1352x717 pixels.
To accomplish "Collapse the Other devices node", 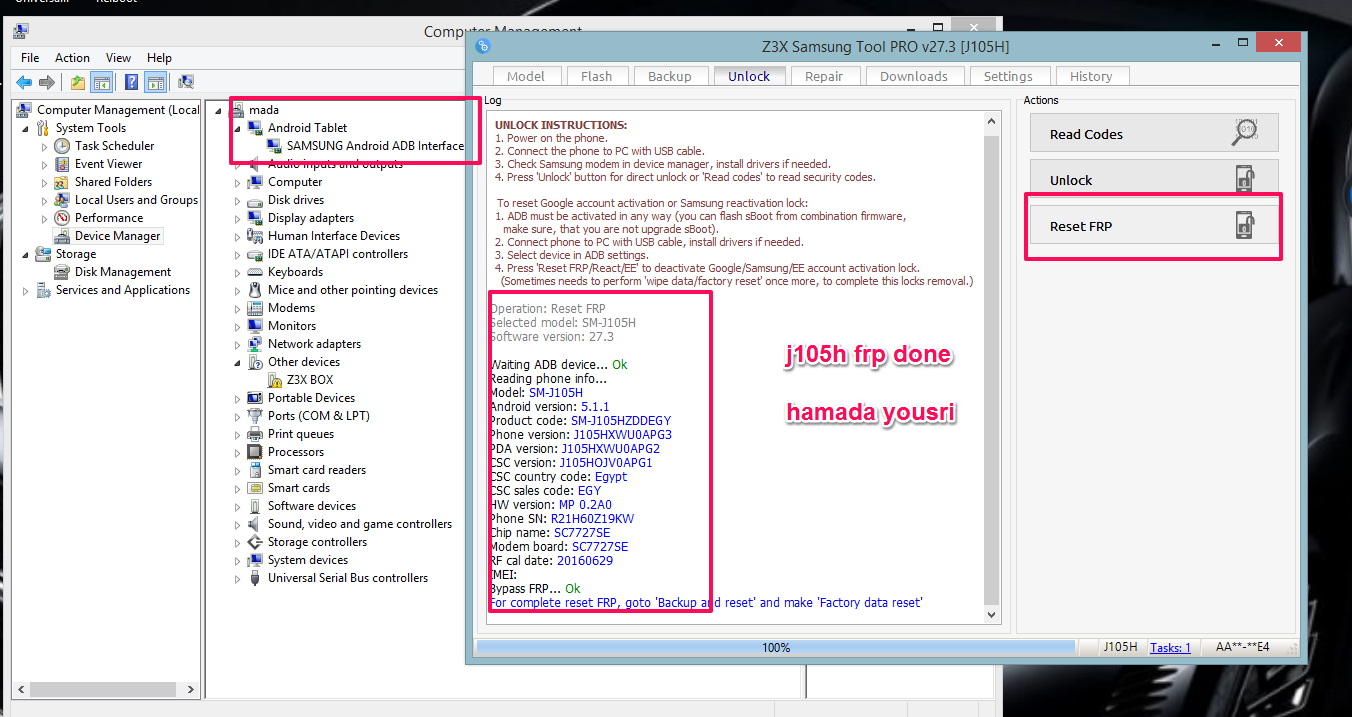I will [238, 362].
